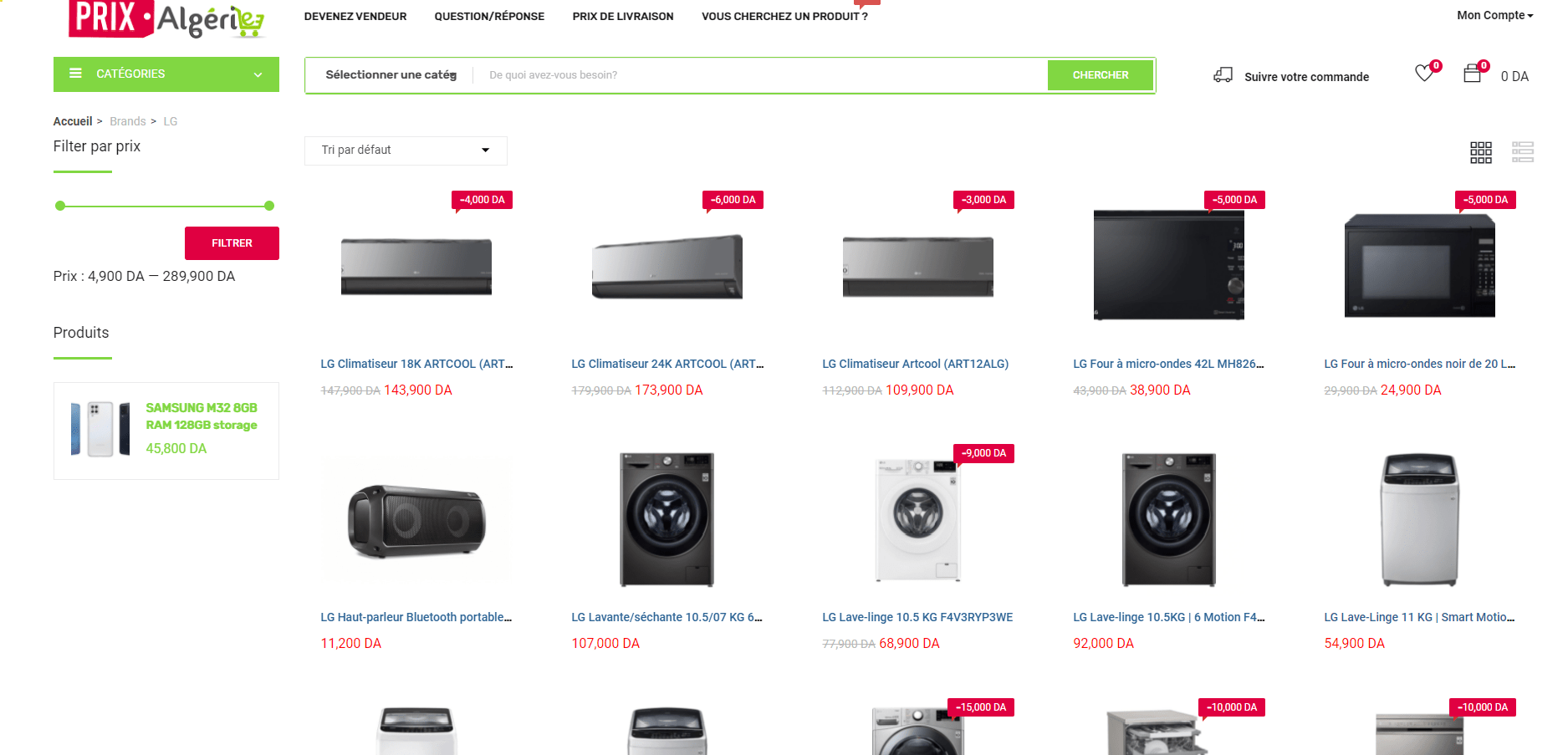Click the left price slider handle
Viewport: 1568px width, 755px height.
[60, 206]
